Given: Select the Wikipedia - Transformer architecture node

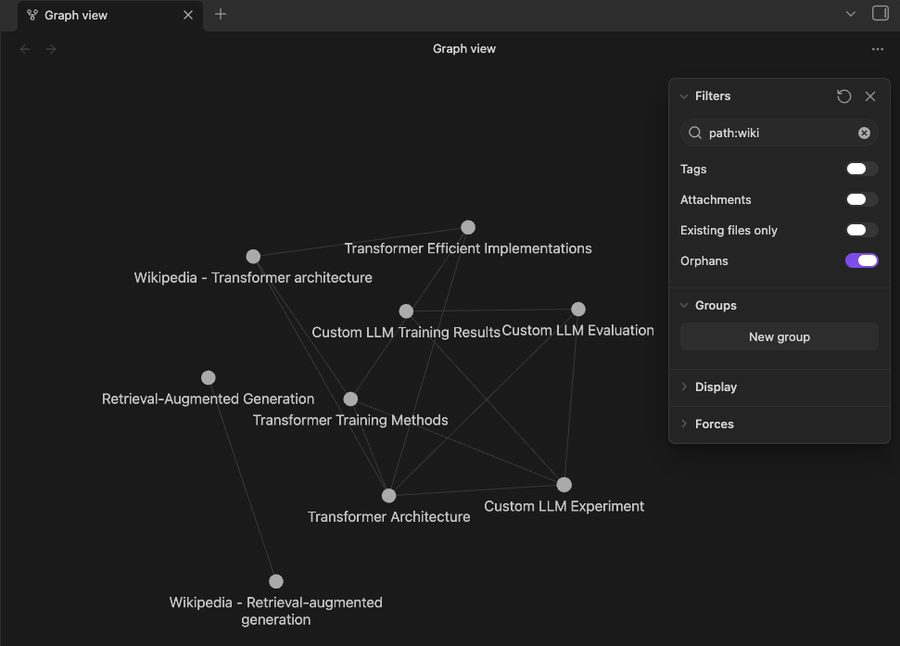Looking at the screenshot, I should pyautogui.click(x=253, y=256).
